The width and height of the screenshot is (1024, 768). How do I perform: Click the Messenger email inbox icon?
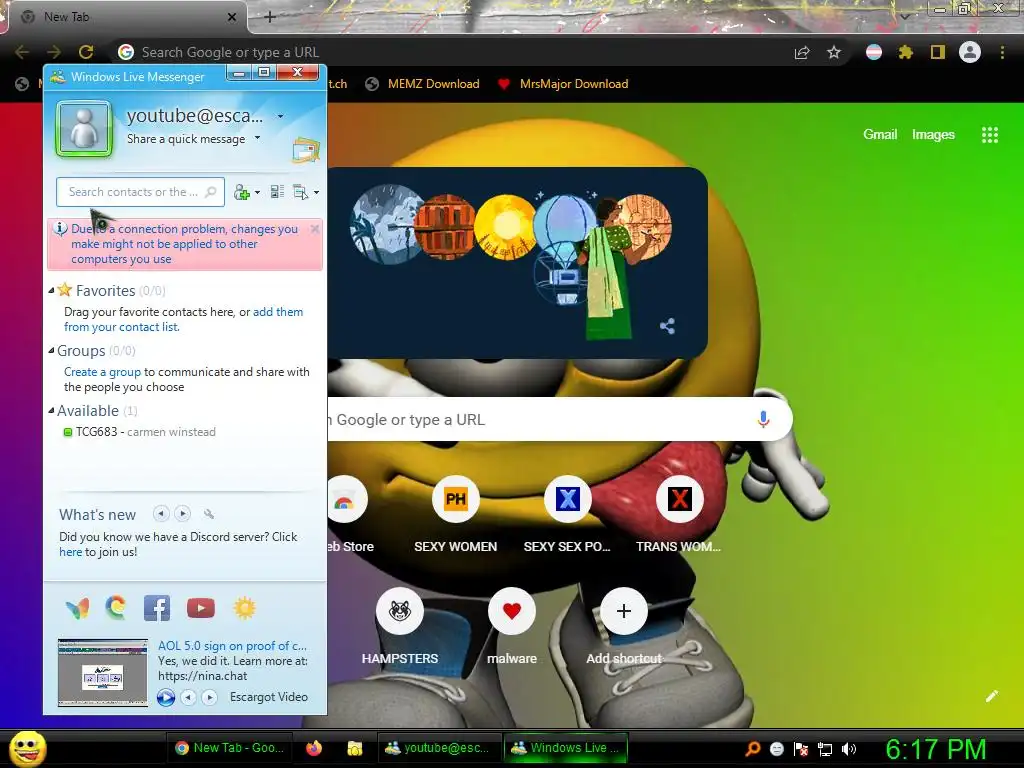tap(306, 151)
